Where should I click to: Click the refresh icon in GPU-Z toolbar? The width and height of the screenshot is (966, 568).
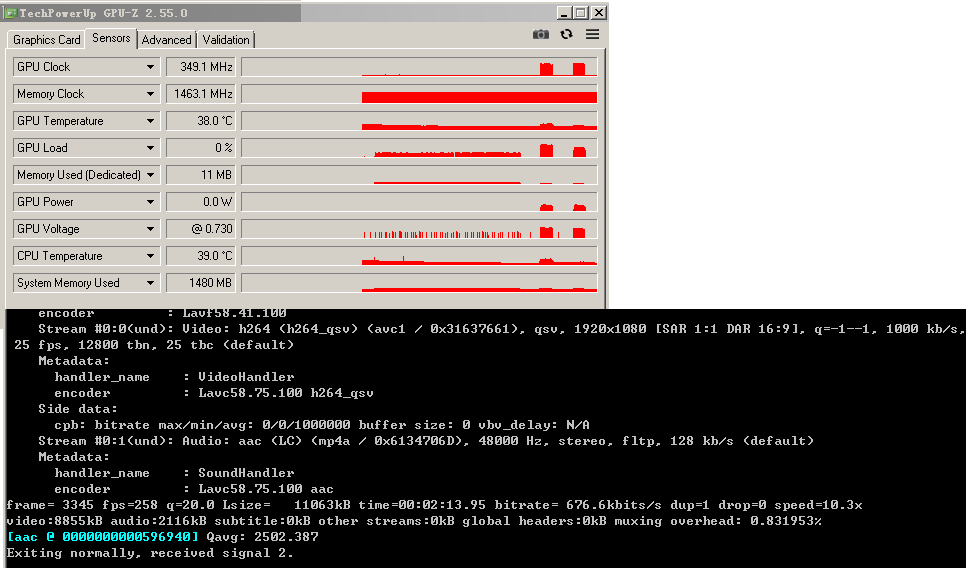(566, 34)
